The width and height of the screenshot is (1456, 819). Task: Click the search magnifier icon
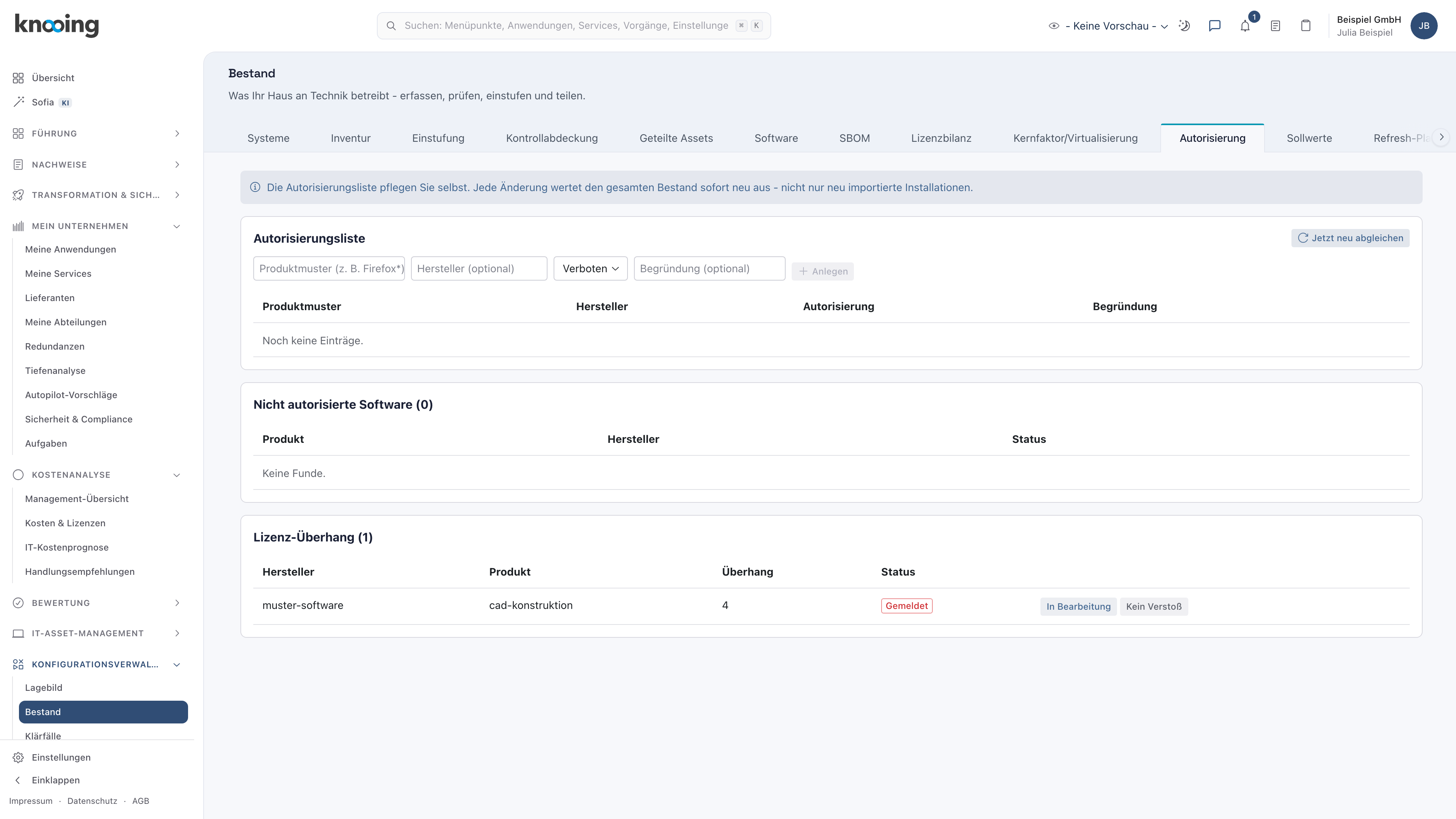[x=391, y=25]
